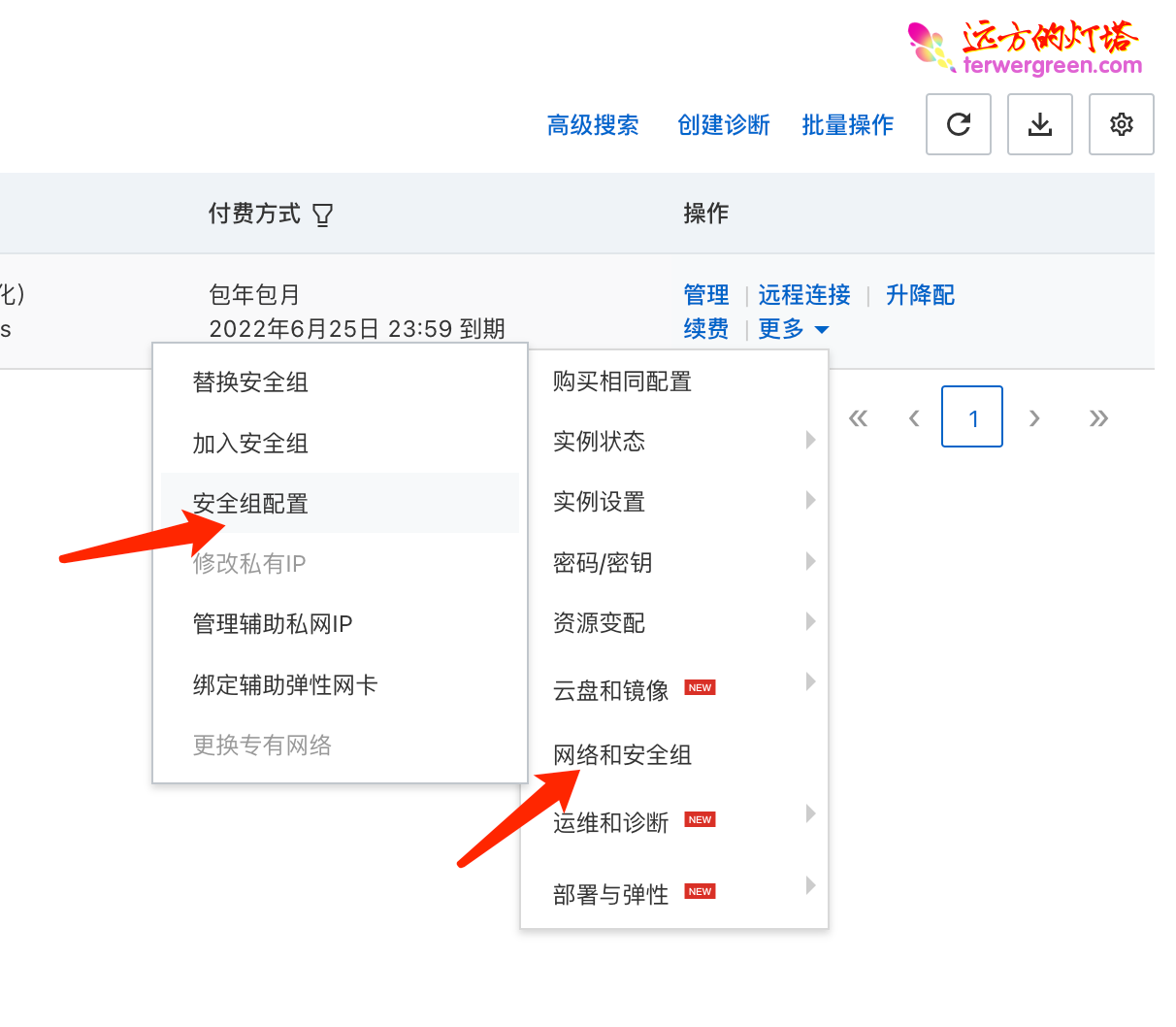Open 高级搜索 link
The image size is (1176, 1027).
coord(593,125)
